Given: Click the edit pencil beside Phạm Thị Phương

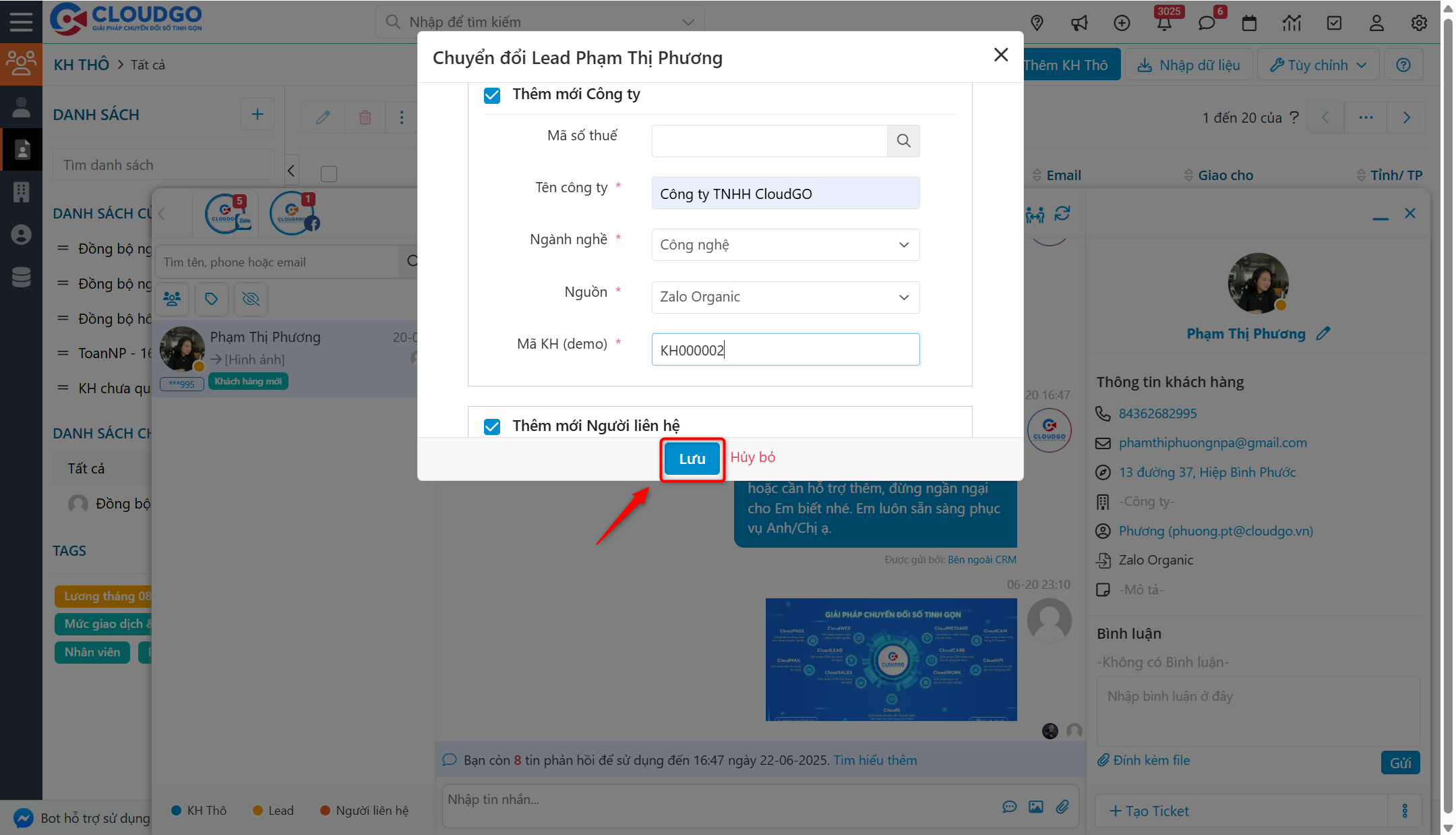Looking at the screenshot, I should [x=1323, y=334].
